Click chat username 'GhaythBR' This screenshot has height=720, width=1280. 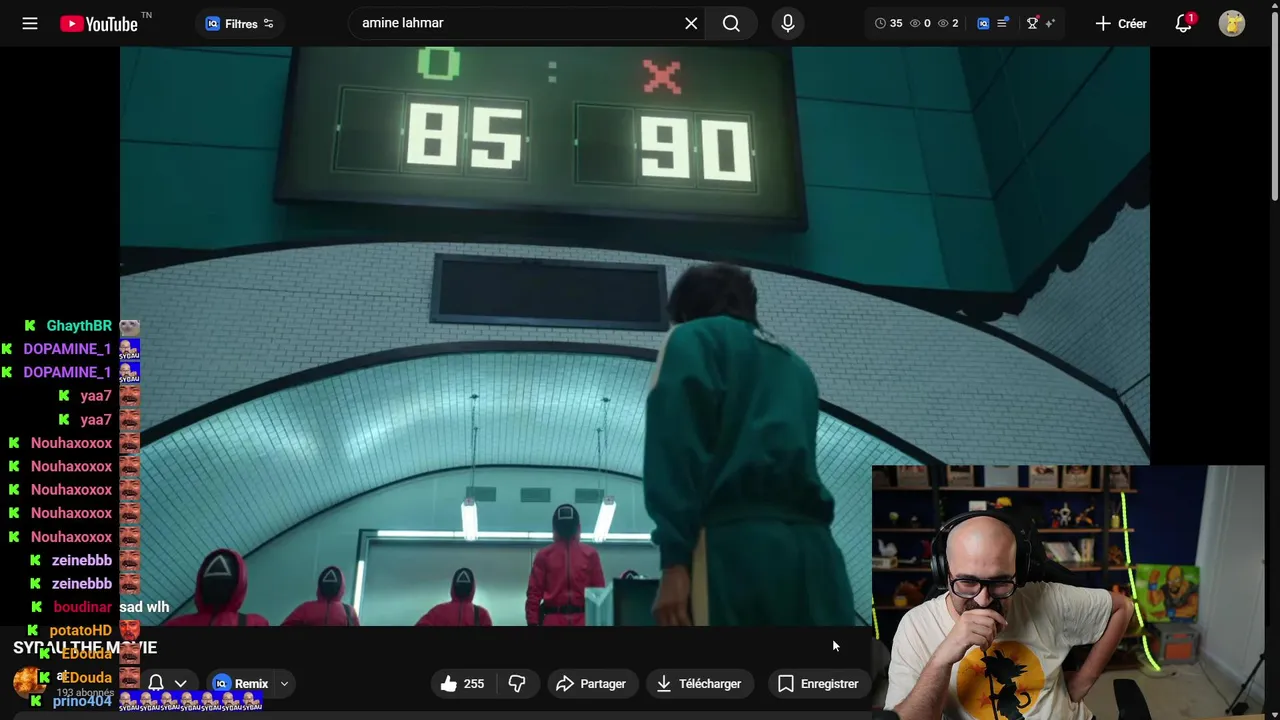(x=79, y=326)
